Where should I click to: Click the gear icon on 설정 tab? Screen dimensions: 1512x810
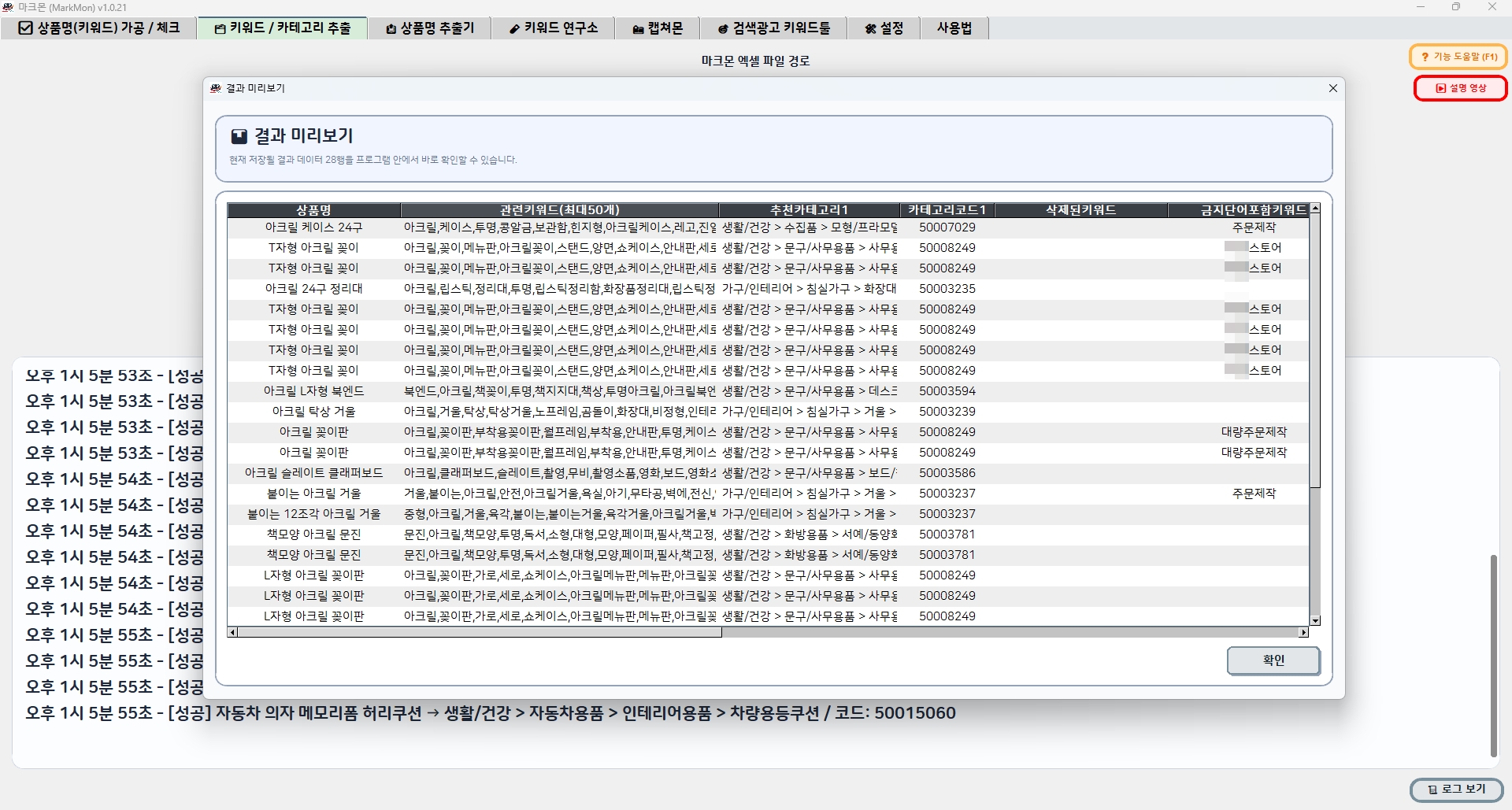pos(870,29)
